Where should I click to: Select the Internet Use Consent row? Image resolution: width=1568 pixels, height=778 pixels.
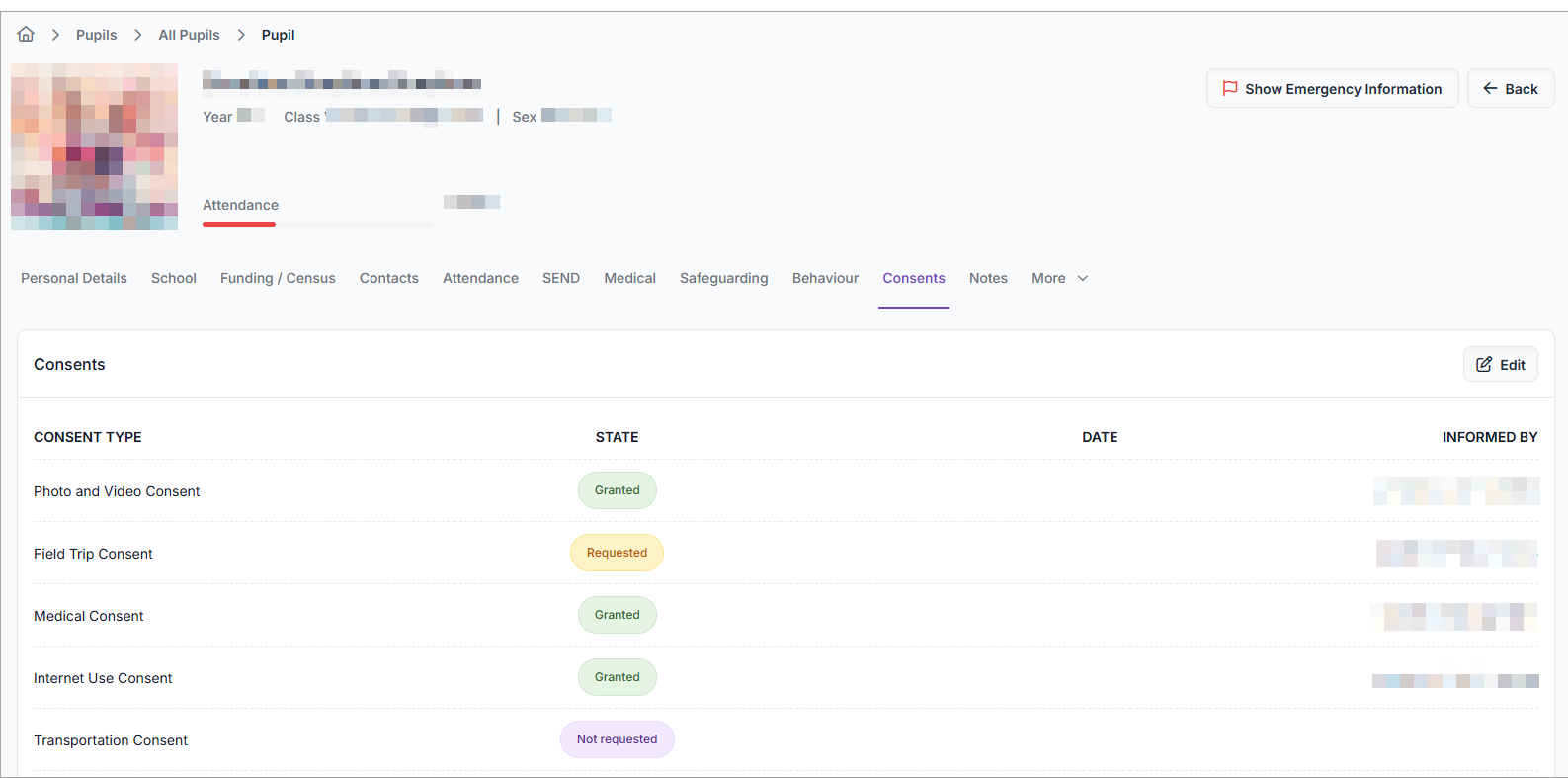coord(103,678)
